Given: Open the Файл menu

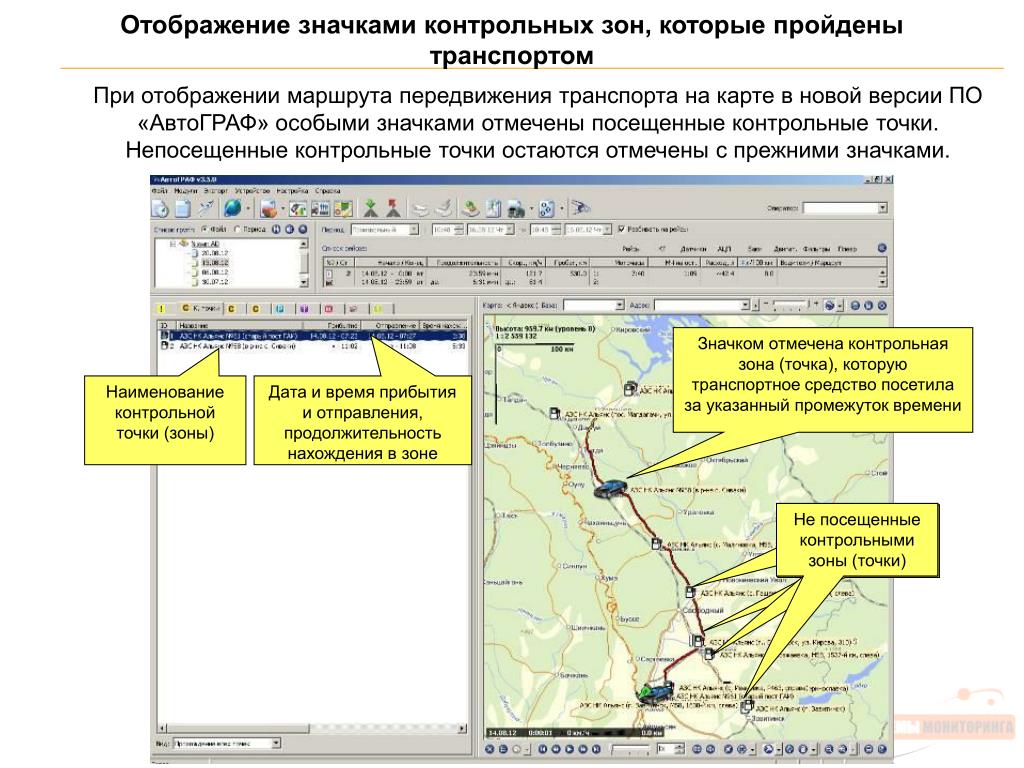Looking at the screenshot, I should (x=160, y=191).
